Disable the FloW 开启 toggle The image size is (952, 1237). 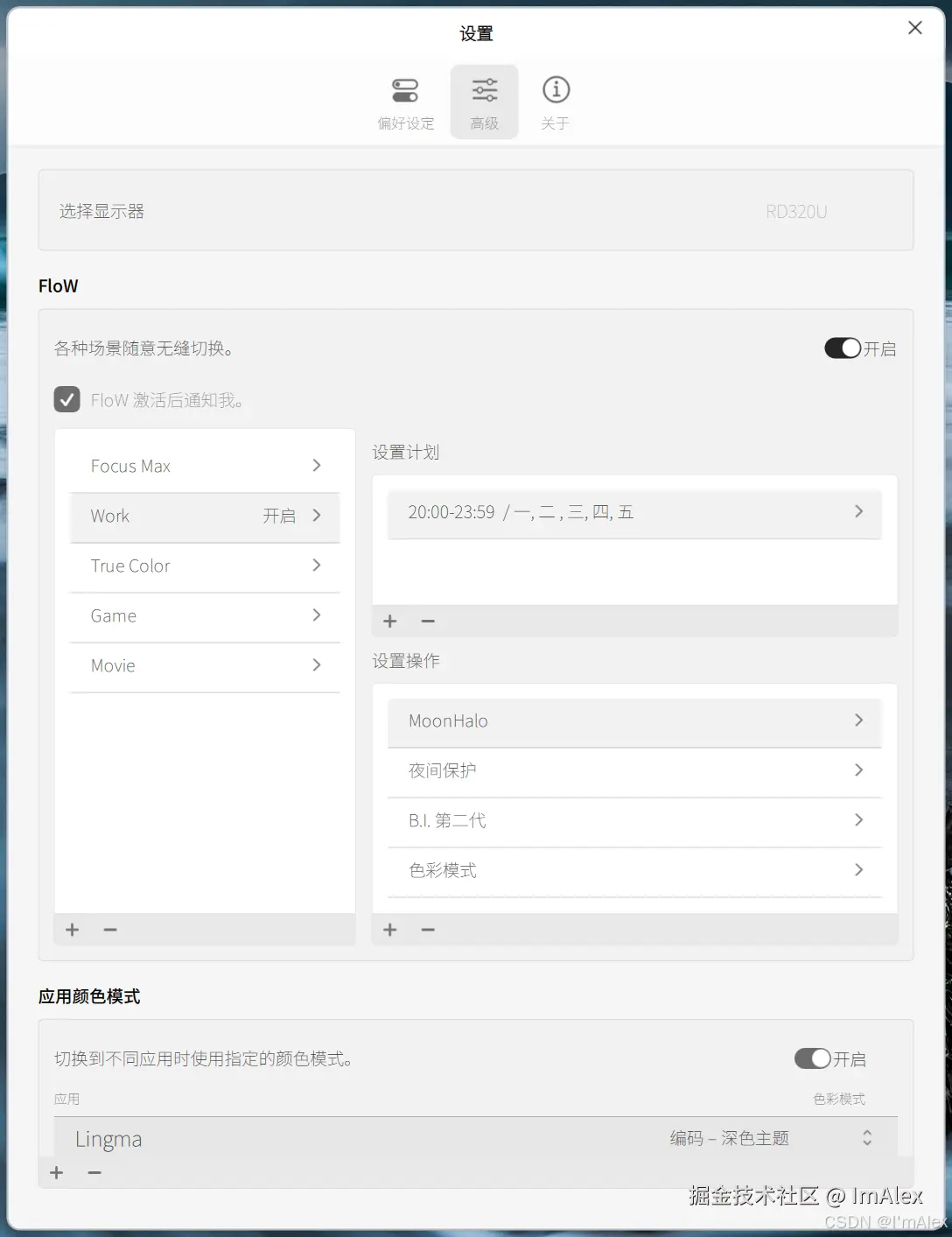[842, 348]
